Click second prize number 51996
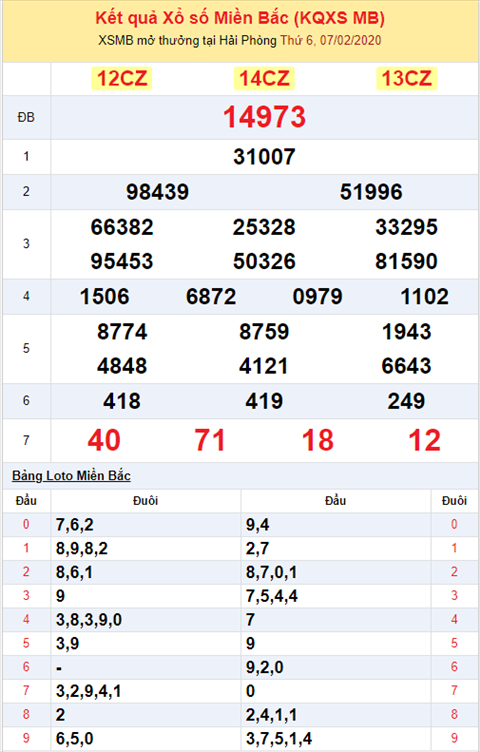 (371, 192)
